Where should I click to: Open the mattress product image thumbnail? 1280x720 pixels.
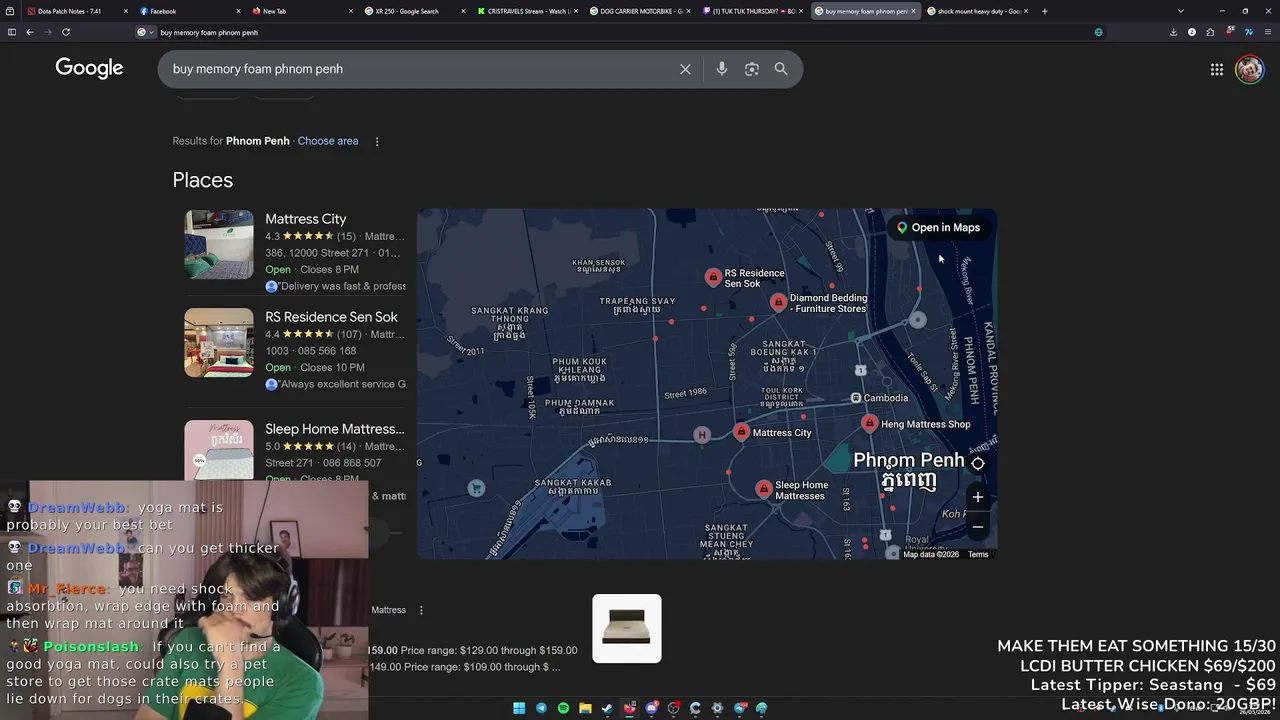tap(627, 629)
